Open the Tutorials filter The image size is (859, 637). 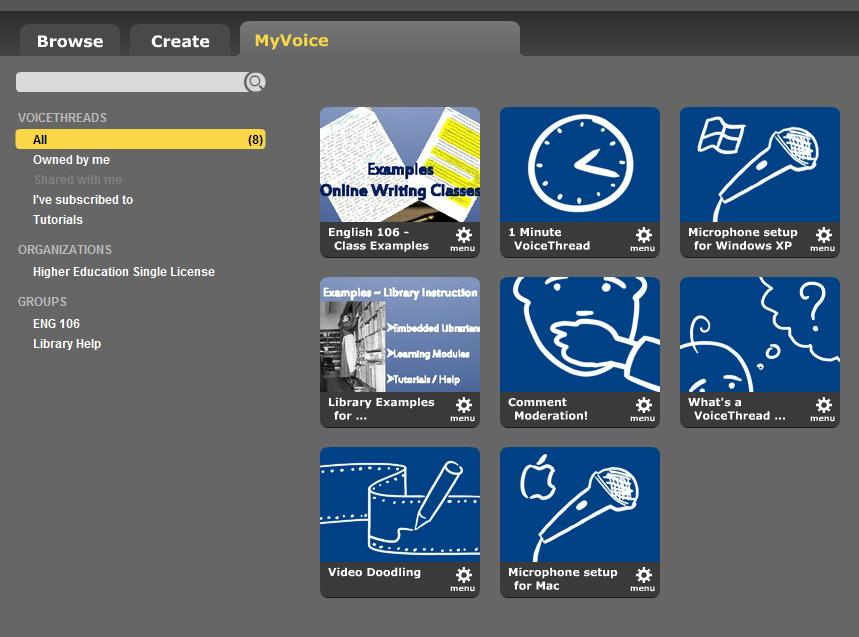pyautogui.click(x=58, y=220)
